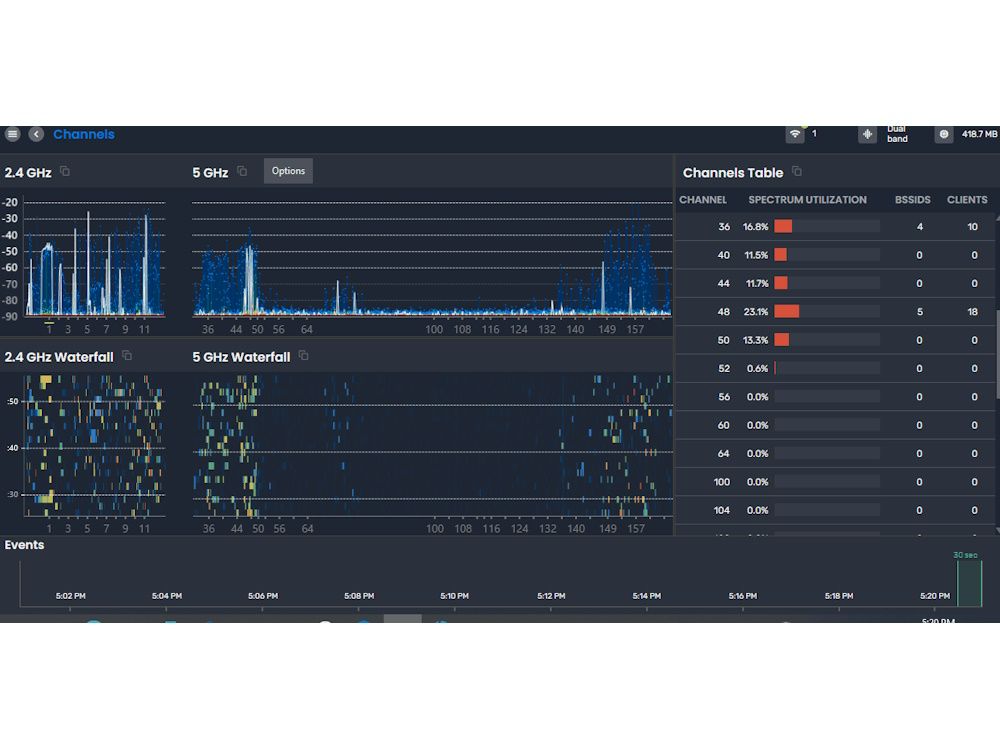Go back using the left arrow icon
This screenshot has height=750, width=1000.
[x=36, y=134]
